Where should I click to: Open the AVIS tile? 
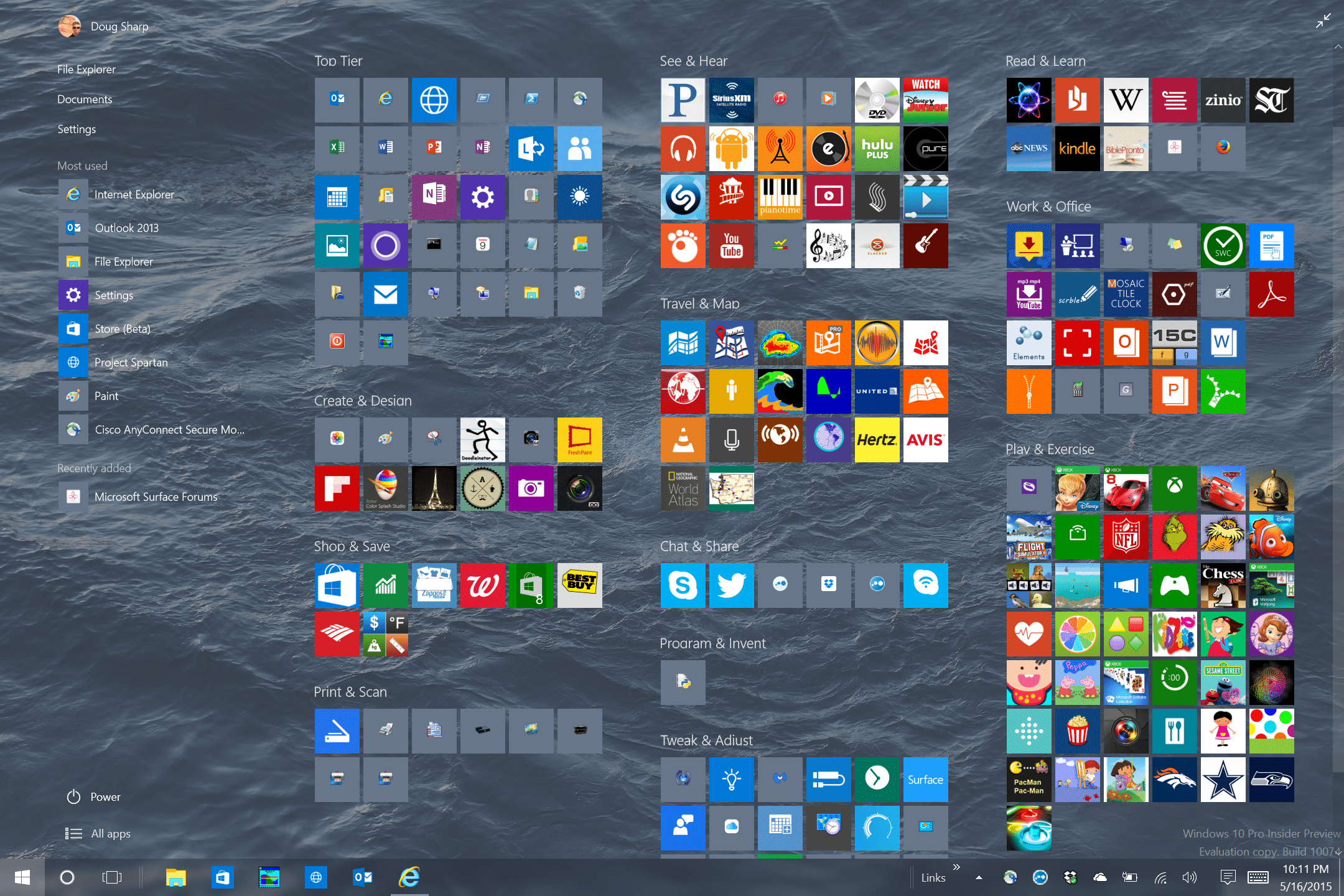(925, 440)
